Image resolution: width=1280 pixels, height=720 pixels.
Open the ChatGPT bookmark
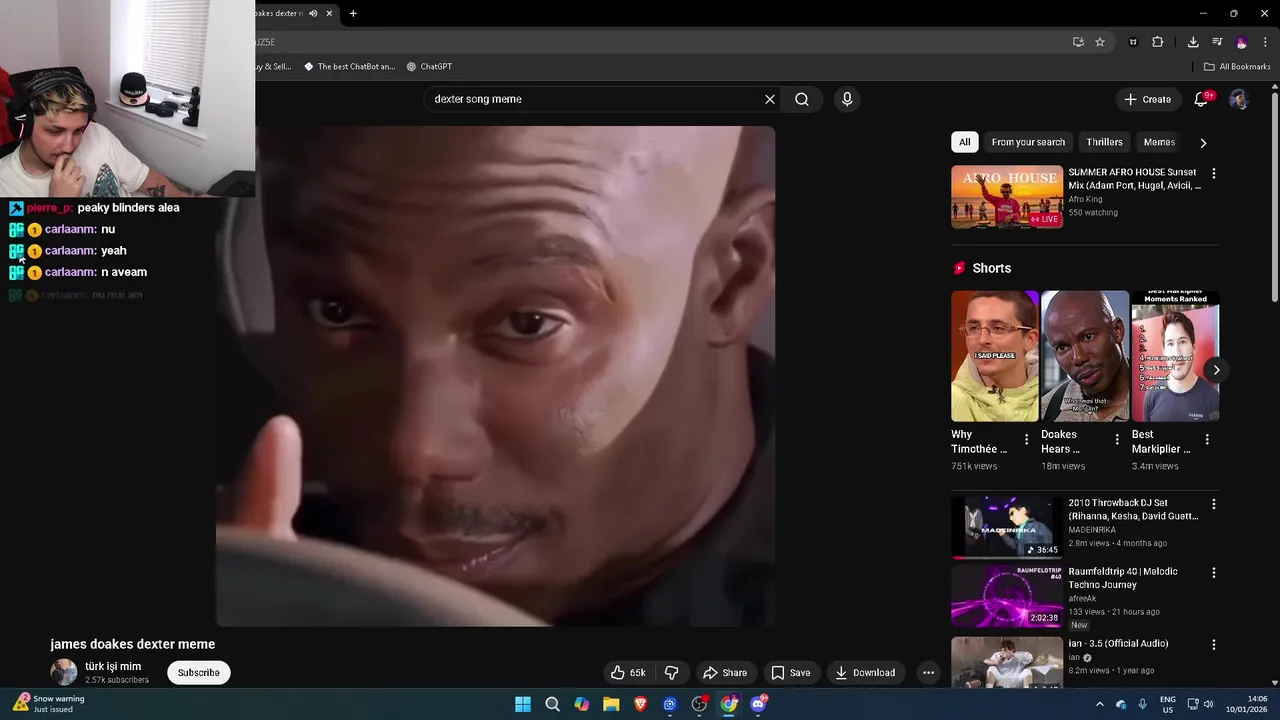[429, 67]
